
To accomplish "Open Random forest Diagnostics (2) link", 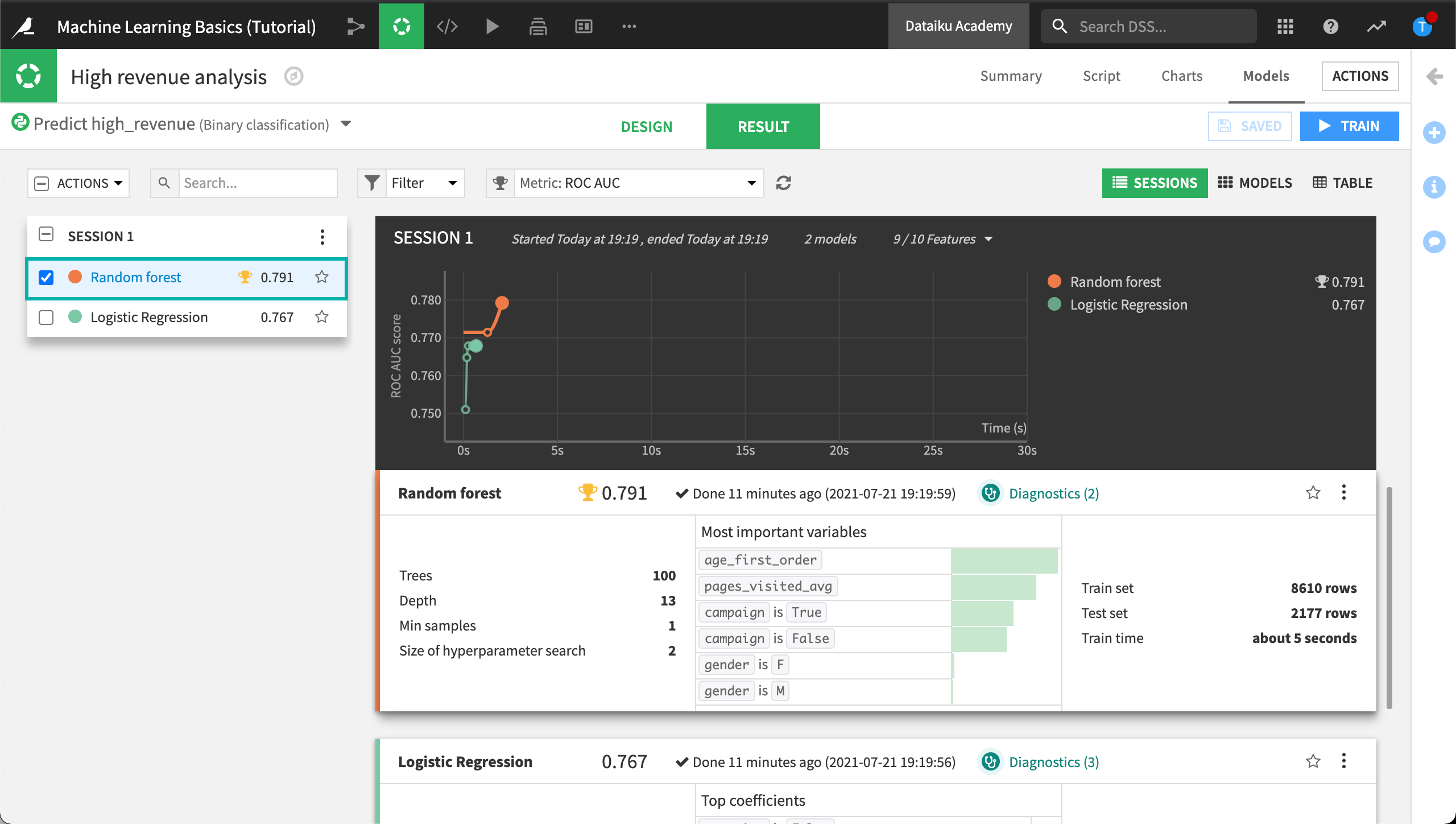I will [1053, 493].
